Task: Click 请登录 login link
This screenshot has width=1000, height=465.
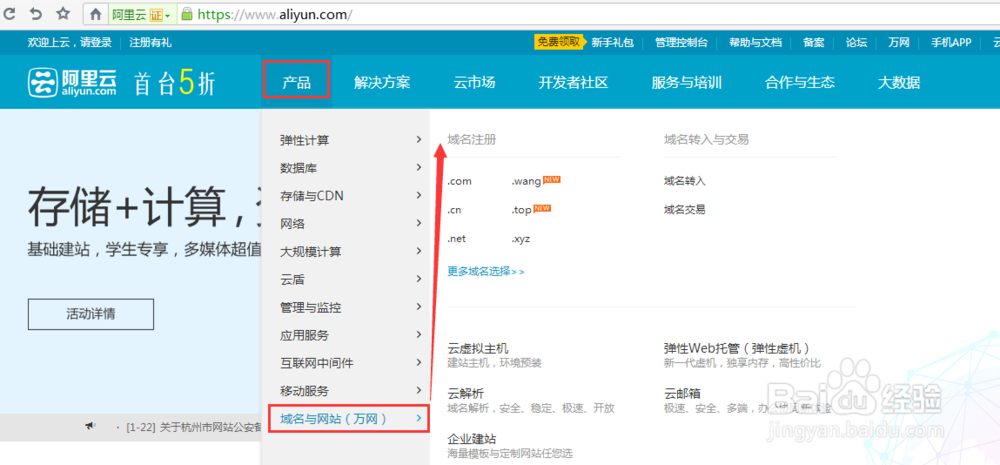Action: click(x=96, y=43)
